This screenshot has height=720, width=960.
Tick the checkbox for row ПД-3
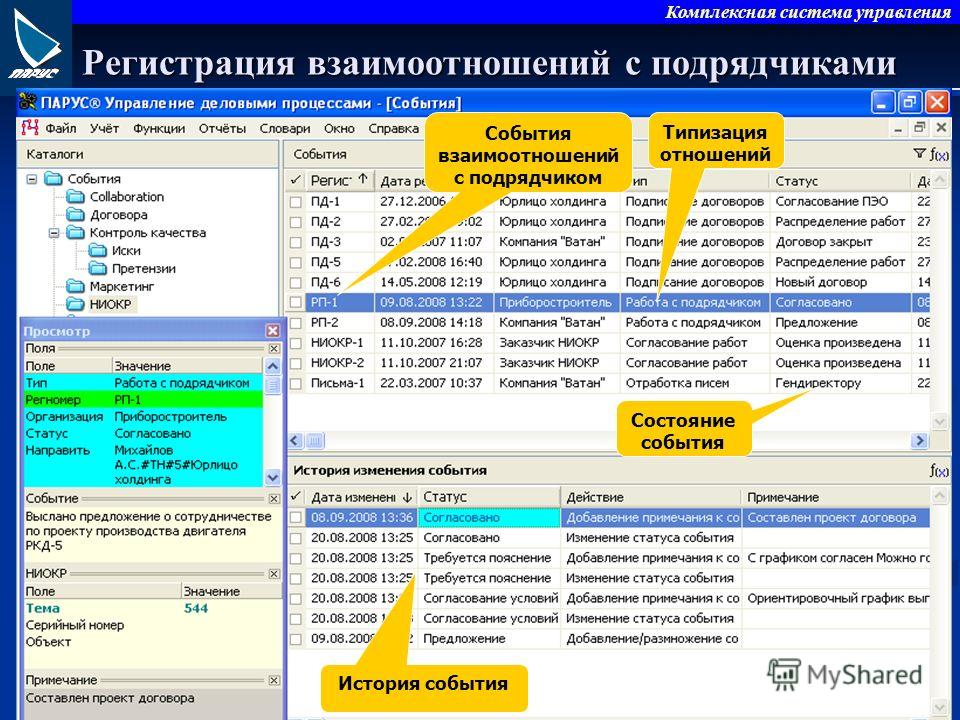point(296,242)
